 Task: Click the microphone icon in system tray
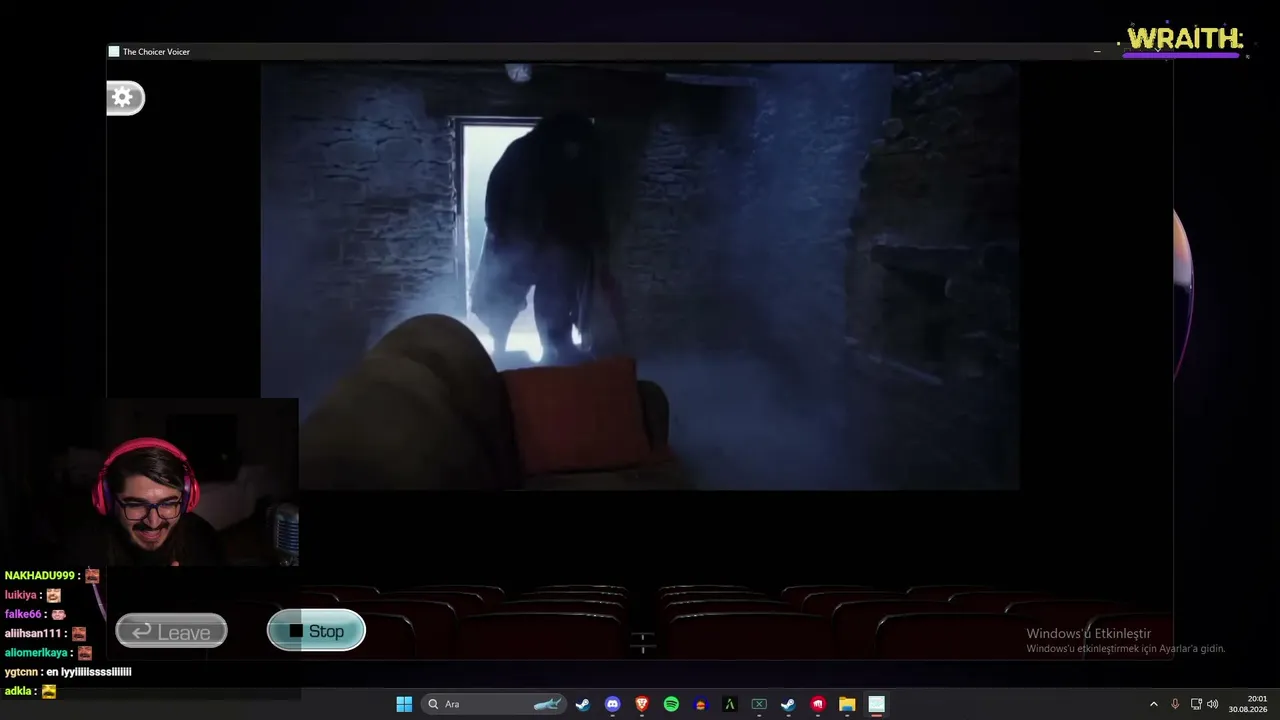[1175, 704]
